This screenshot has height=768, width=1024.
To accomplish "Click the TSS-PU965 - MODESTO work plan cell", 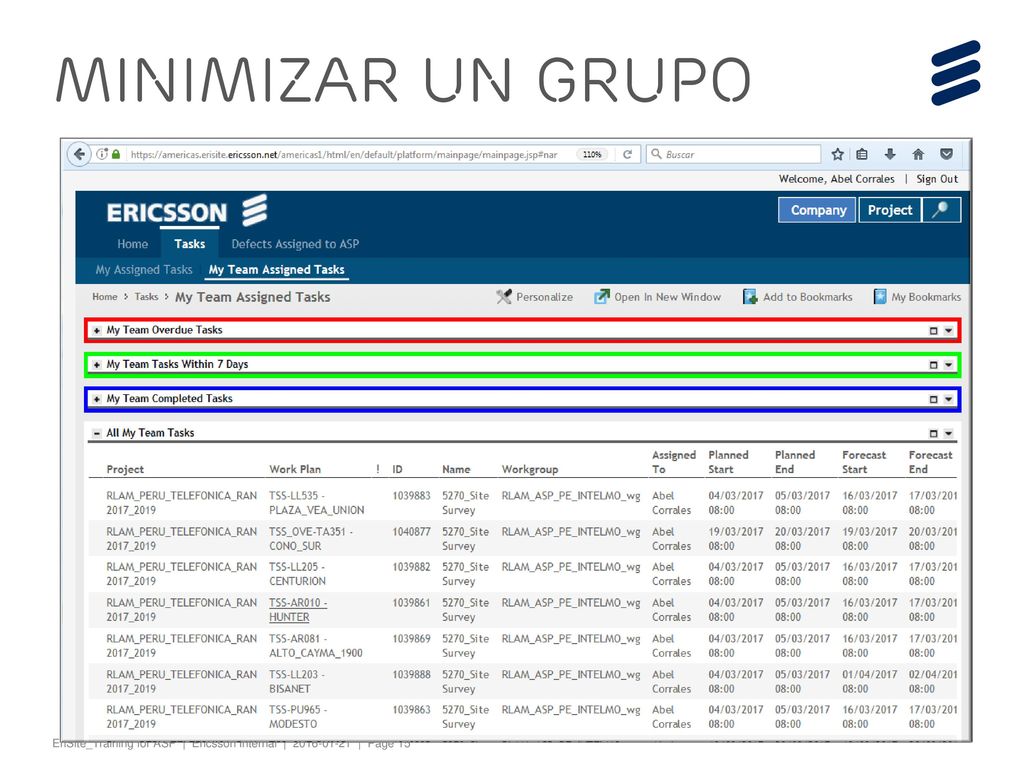I will click(x=298, y=717).
